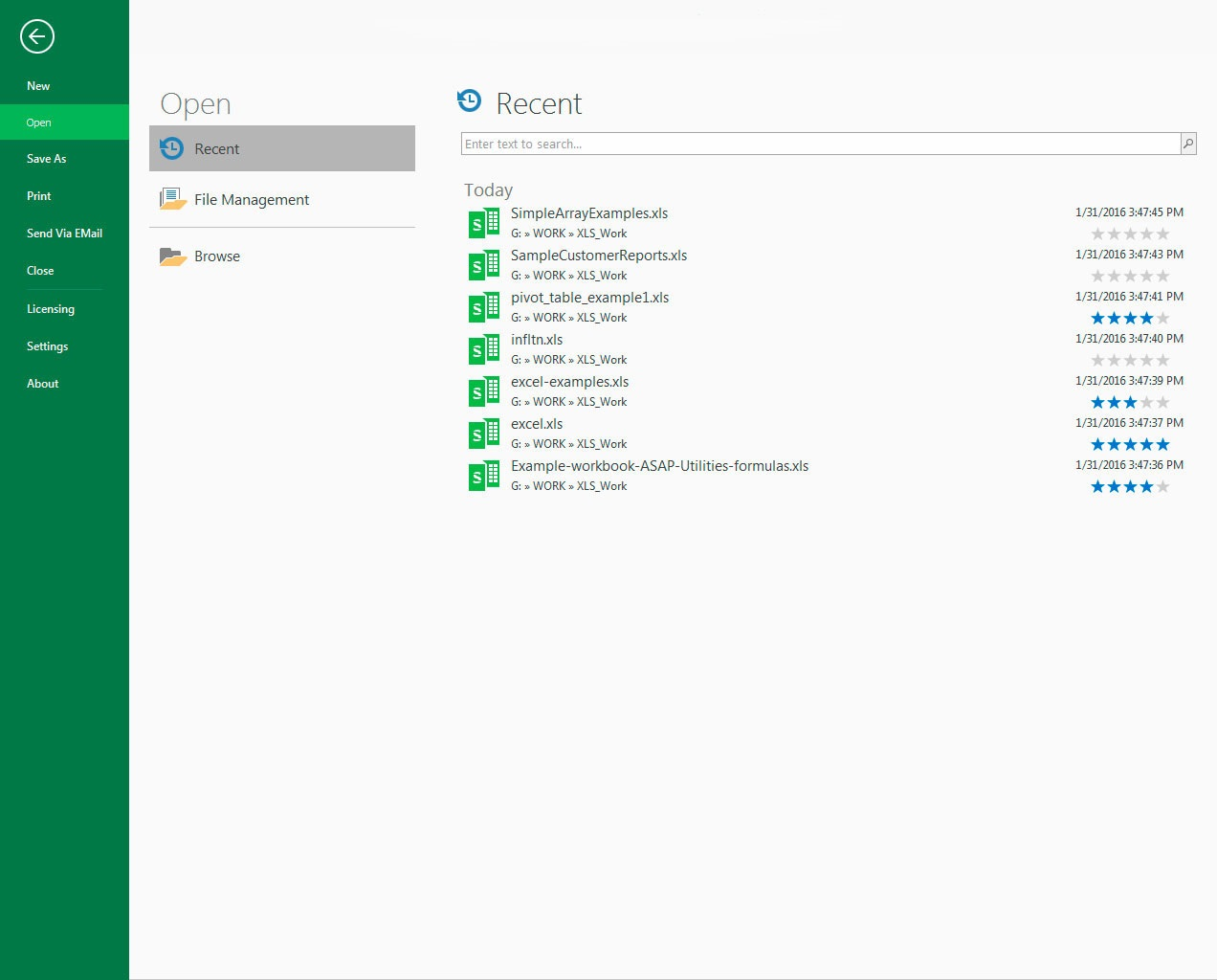Choose Send Via EMail option
The image size is (1217, 980).
pos(64,234)
